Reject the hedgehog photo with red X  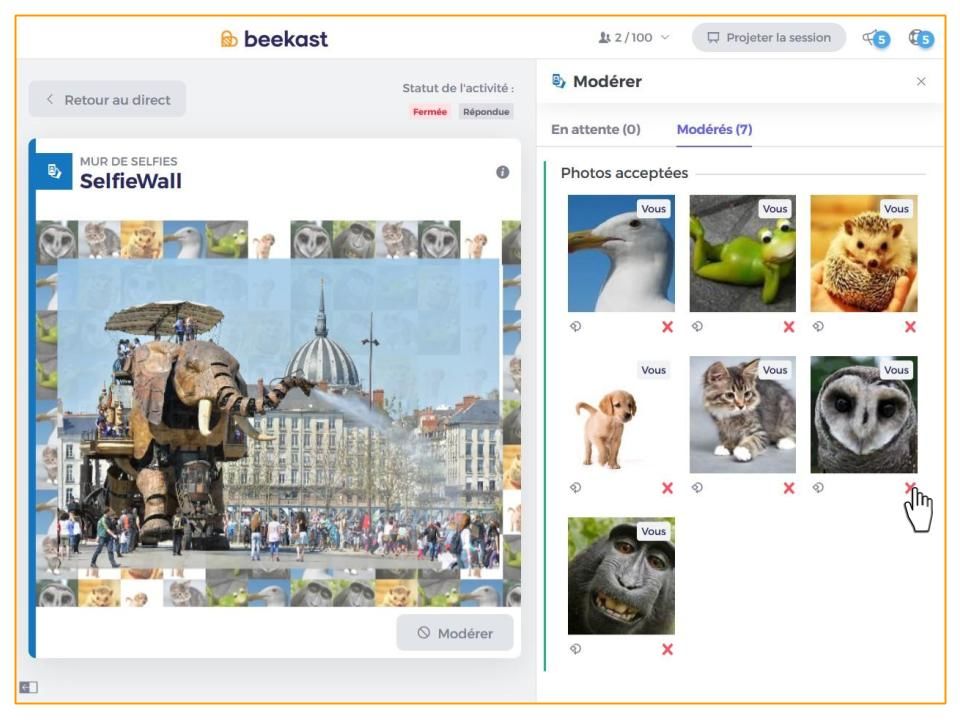coord(910,327)
